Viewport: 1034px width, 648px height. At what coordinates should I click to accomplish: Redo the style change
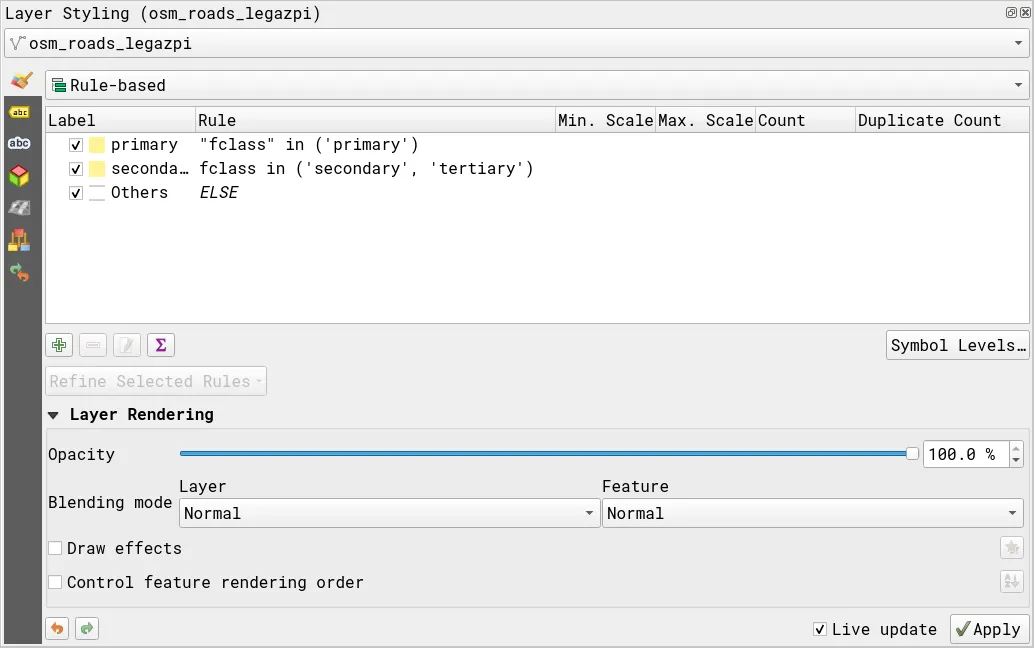[x=86, y=628]
